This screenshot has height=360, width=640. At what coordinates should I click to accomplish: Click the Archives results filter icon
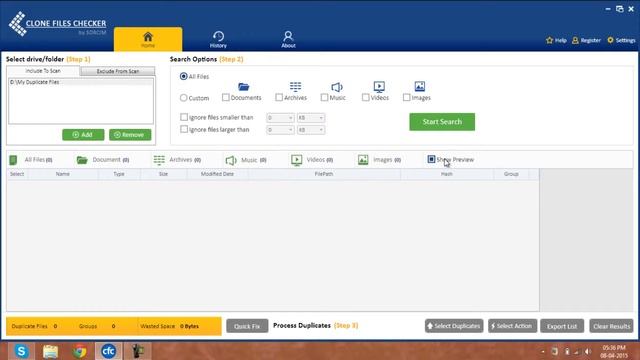pos(159,160)
